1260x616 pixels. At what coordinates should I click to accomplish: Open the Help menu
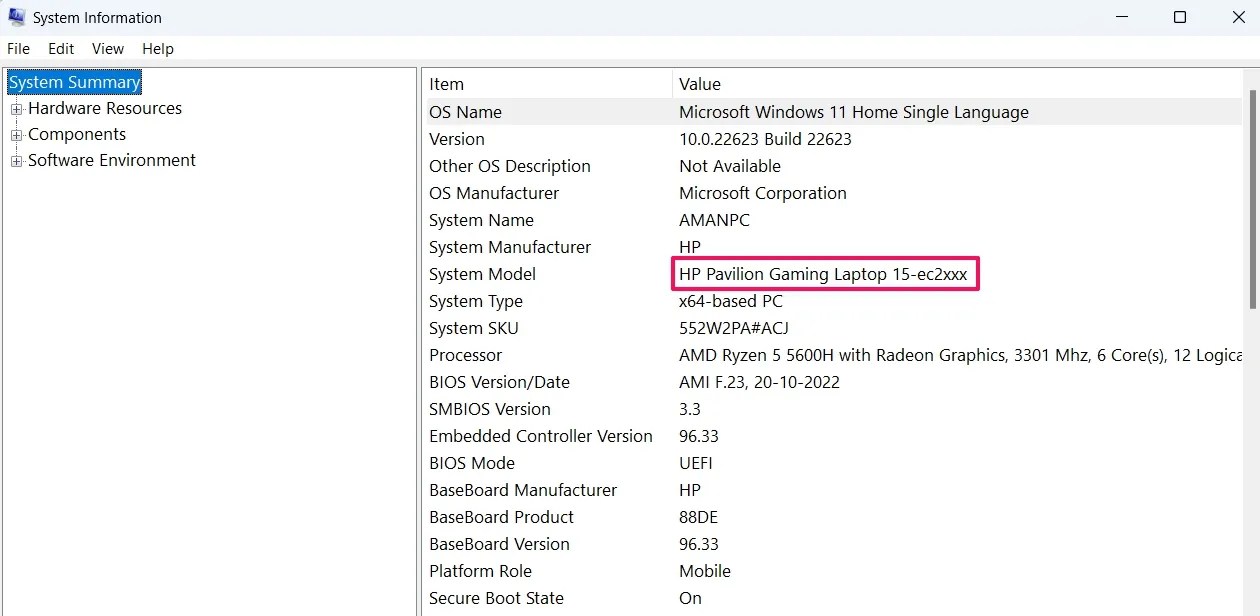point(158,48)
